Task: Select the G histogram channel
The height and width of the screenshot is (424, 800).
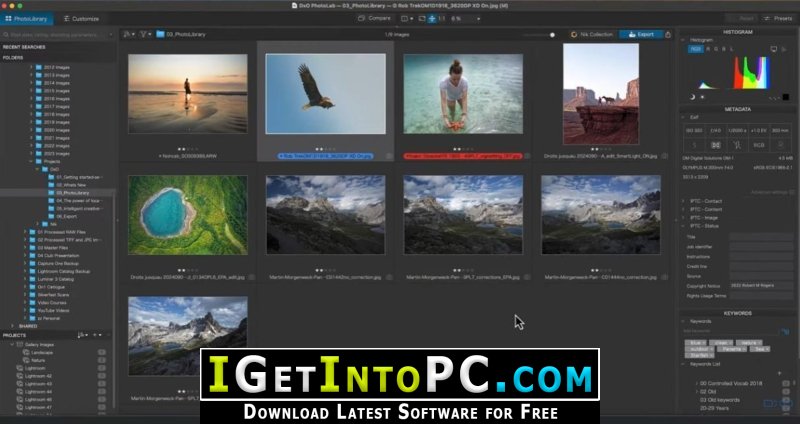Action: (x=716, y=49)
